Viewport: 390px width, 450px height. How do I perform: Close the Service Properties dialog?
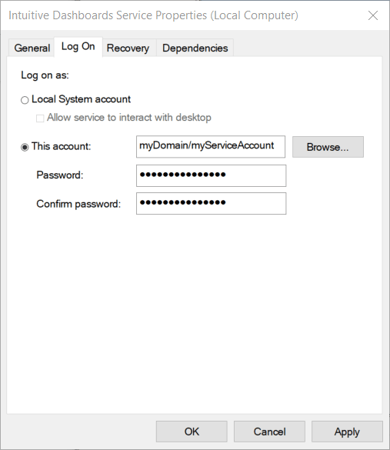(373, 15)
